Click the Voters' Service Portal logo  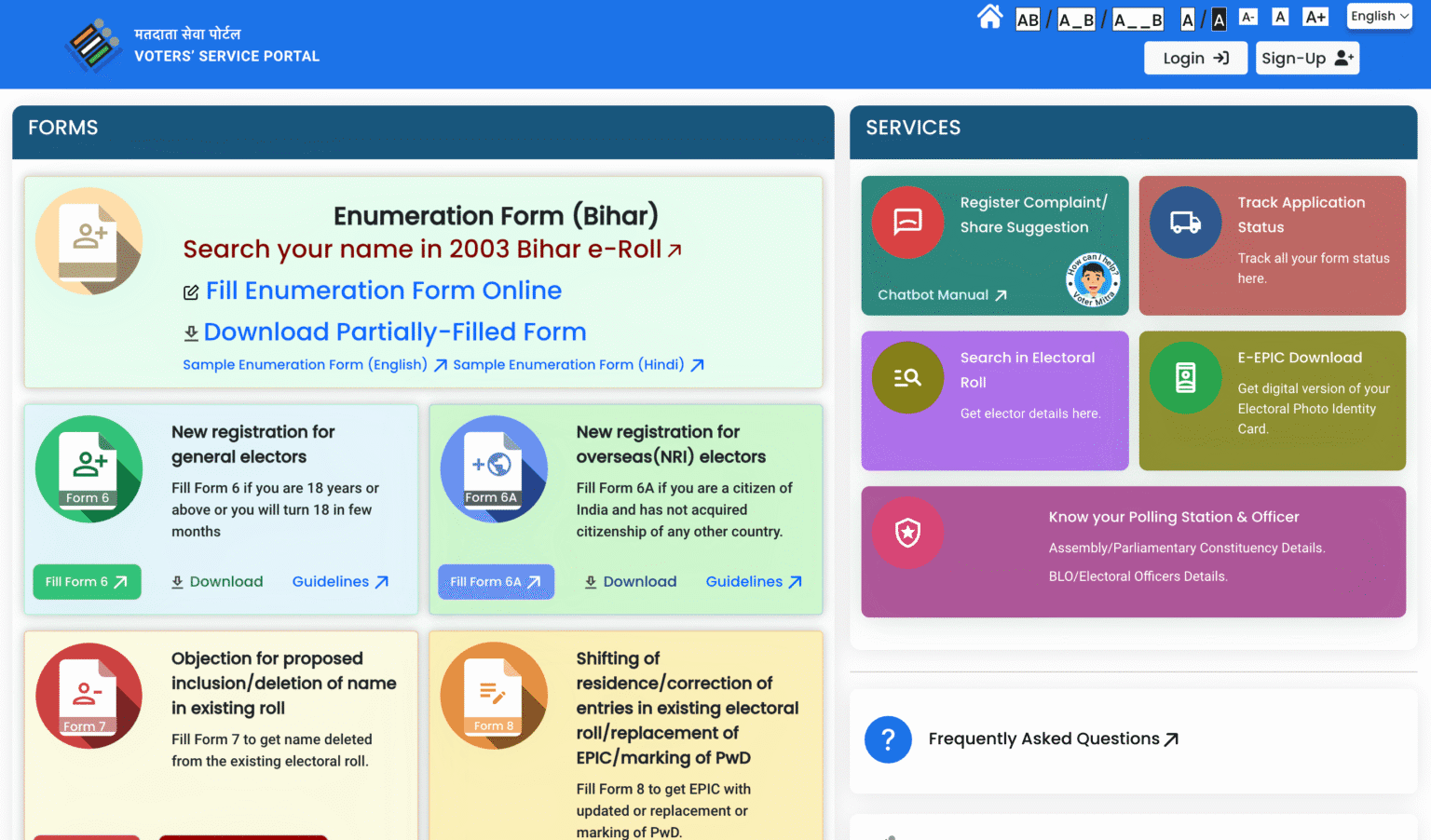coord(93,45)
